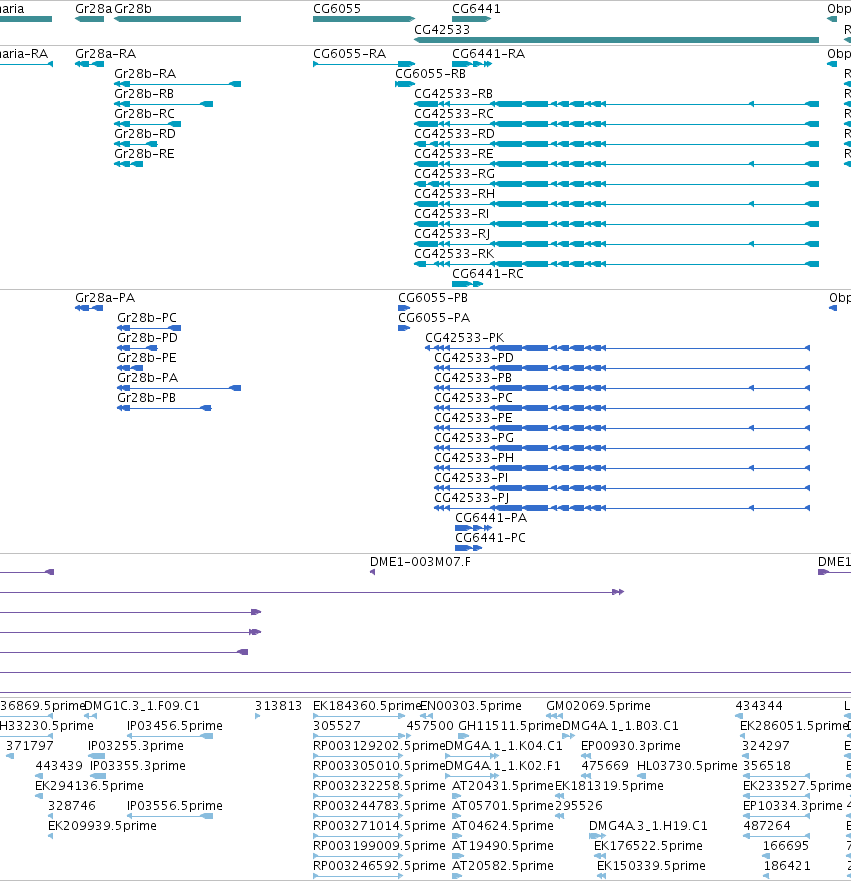Select the Gr28a gene feature

[x=89, y=19]
